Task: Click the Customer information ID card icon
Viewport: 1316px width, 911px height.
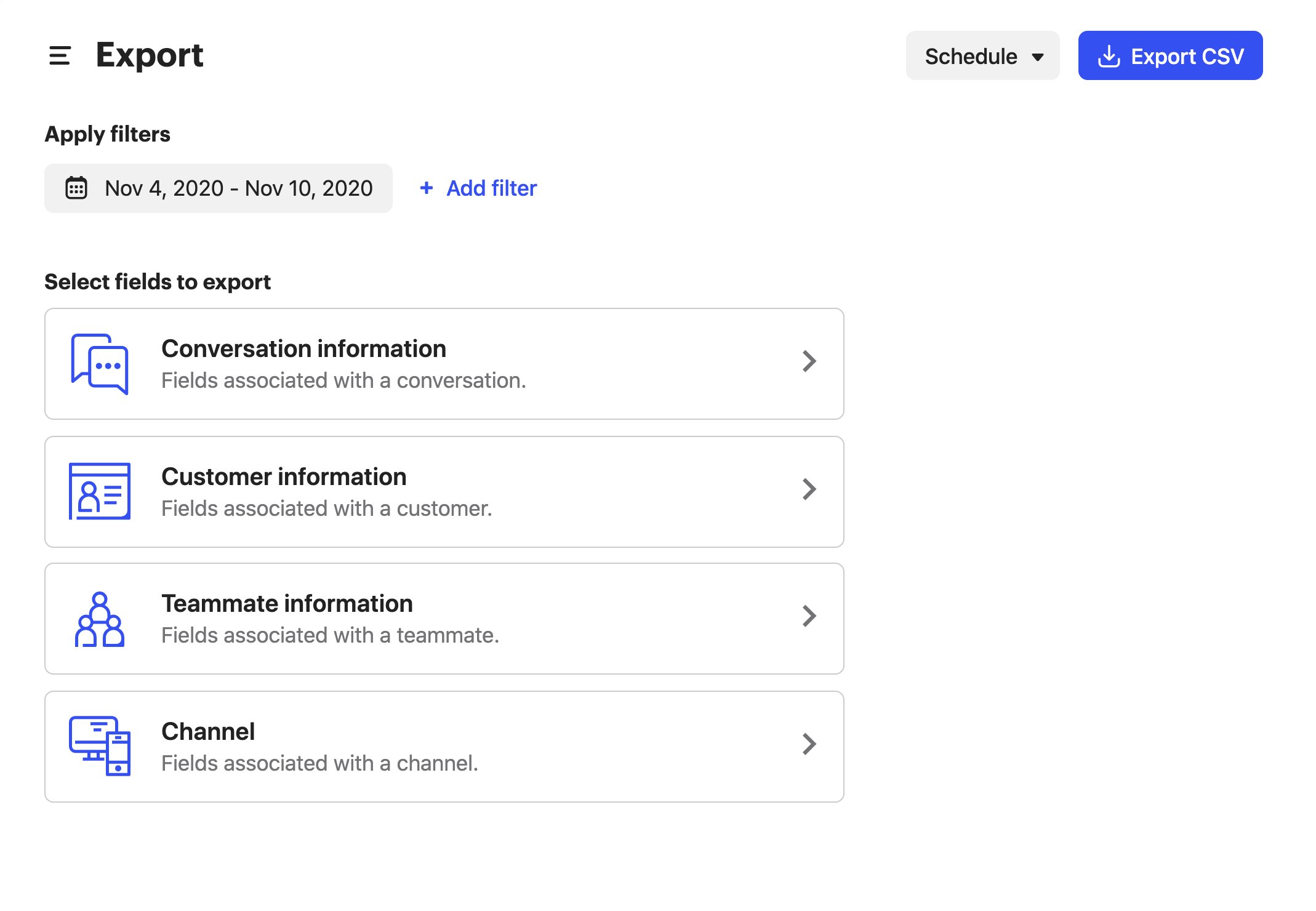Action: [x=100, y=491]
